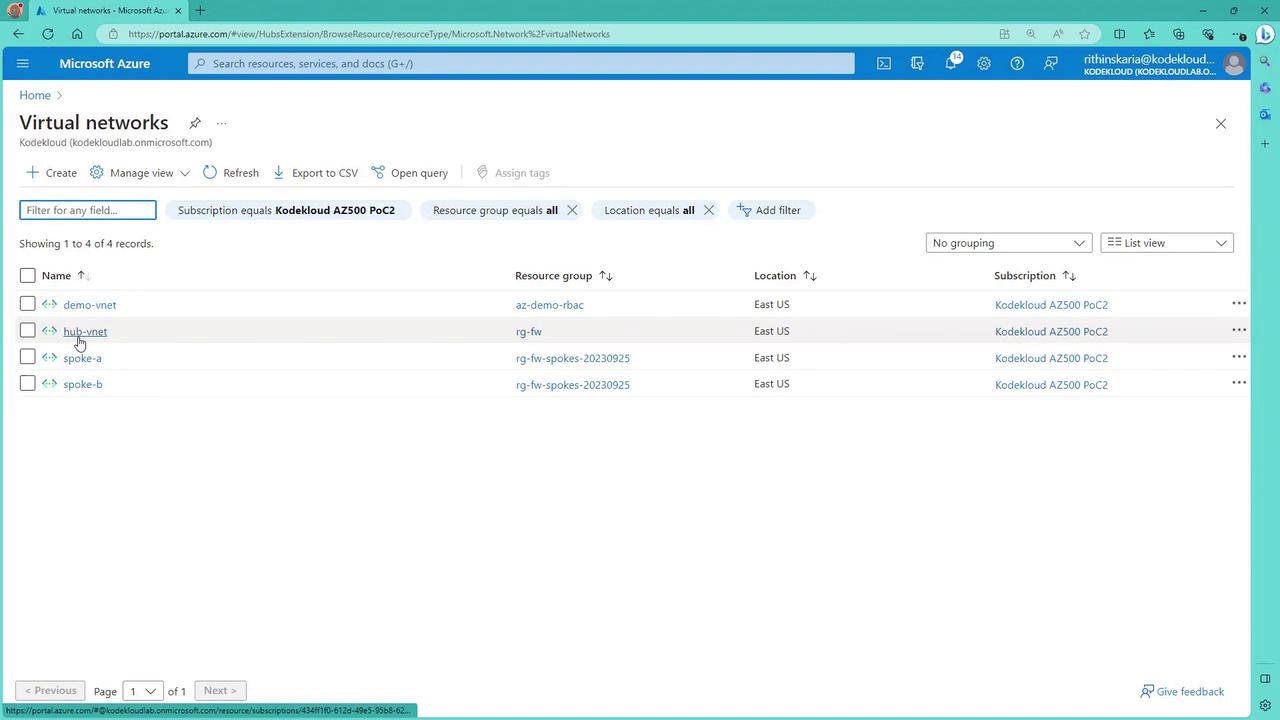Image resolution: width=1280 pixels, height=720 pixels.
Task: Click the Subscription equals Kodekloud AZ500 PoC2 filter
Action: 287,210
